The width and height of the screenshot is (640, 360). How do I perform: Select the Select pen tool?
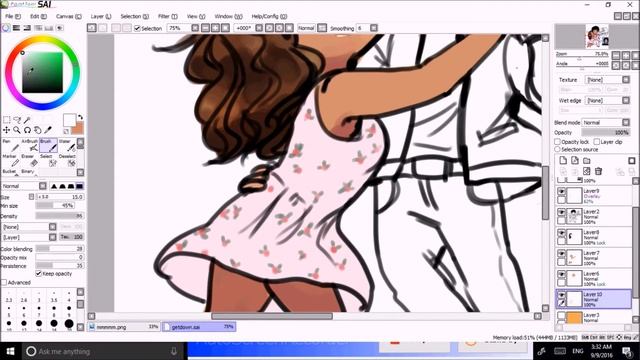pyautogui.click(x=48, y=160)
